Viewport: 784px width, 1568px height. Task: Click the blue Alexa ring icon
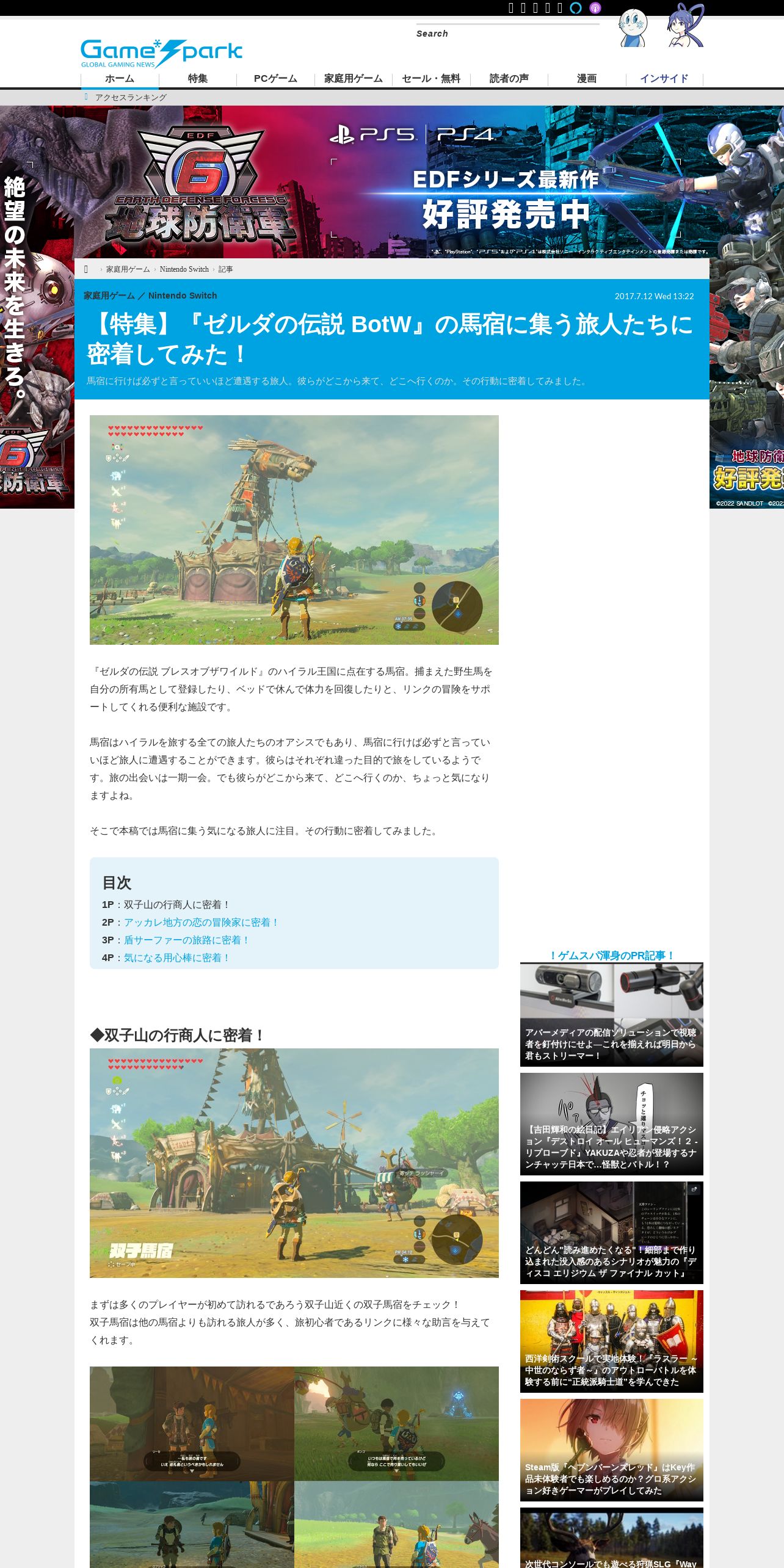pyautogui.click(x=576, y=8)
